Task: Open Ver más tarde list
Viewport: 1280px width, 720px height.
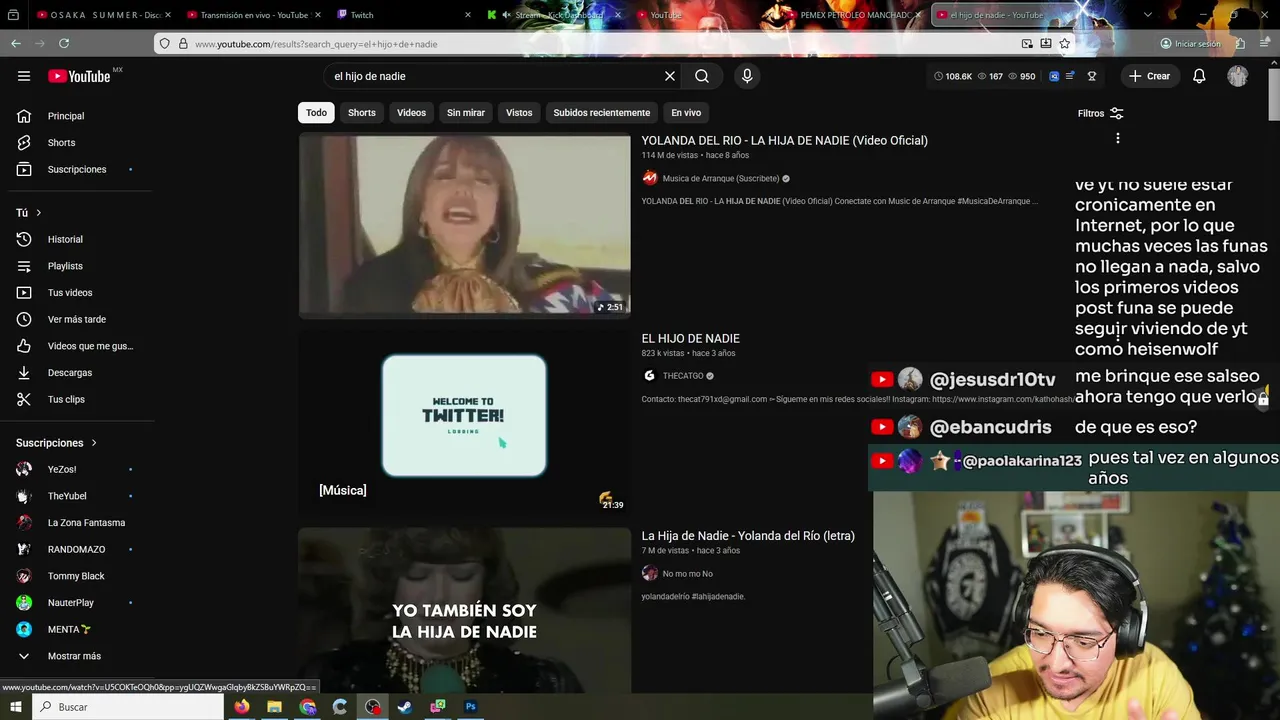Action: (76, 319)
